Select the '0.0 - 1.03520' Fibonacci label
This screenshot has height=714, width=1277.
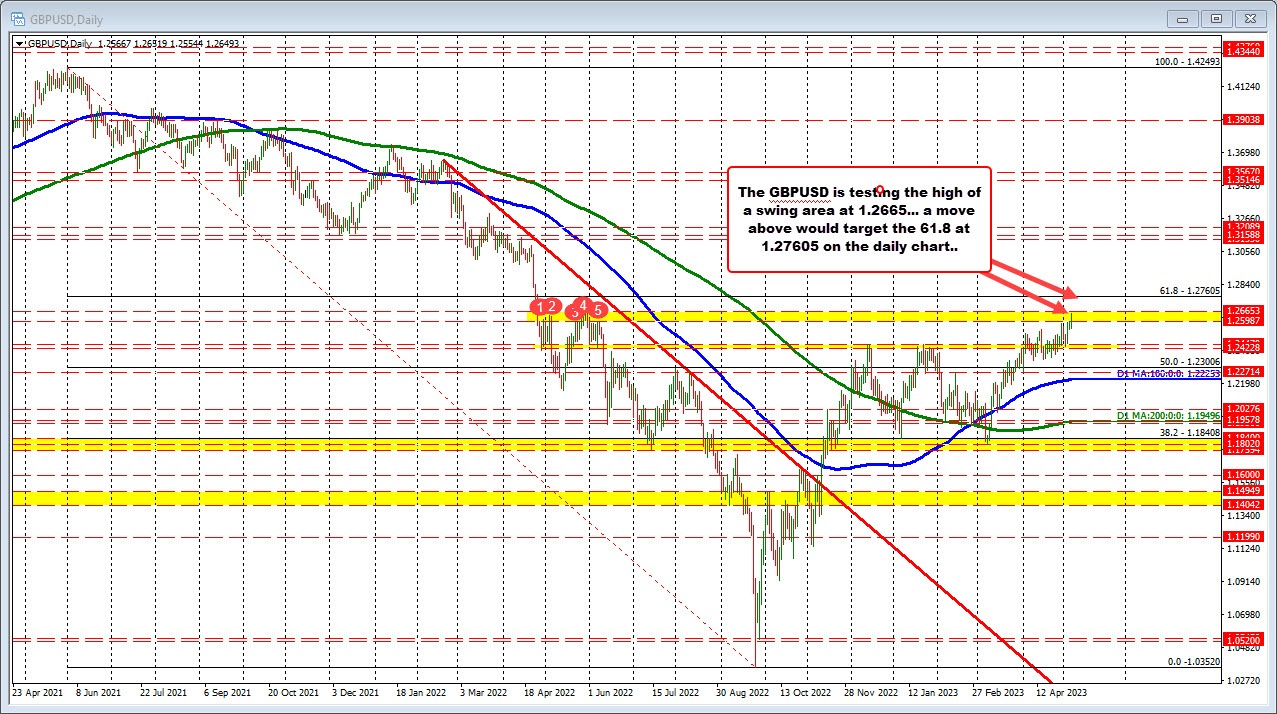[x=1192, y=661]
